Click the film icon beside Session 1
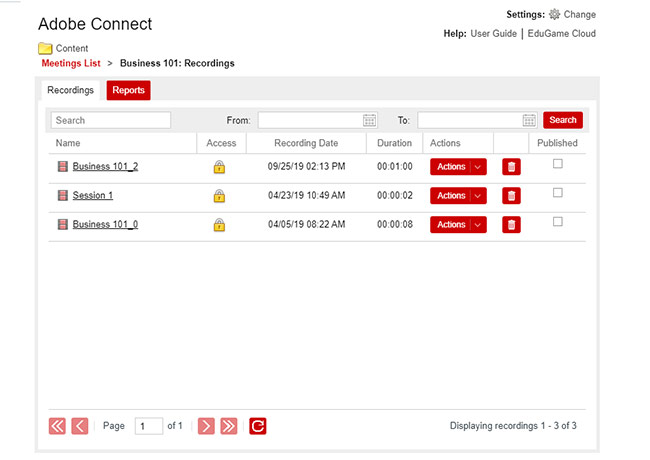 (63, 196)
